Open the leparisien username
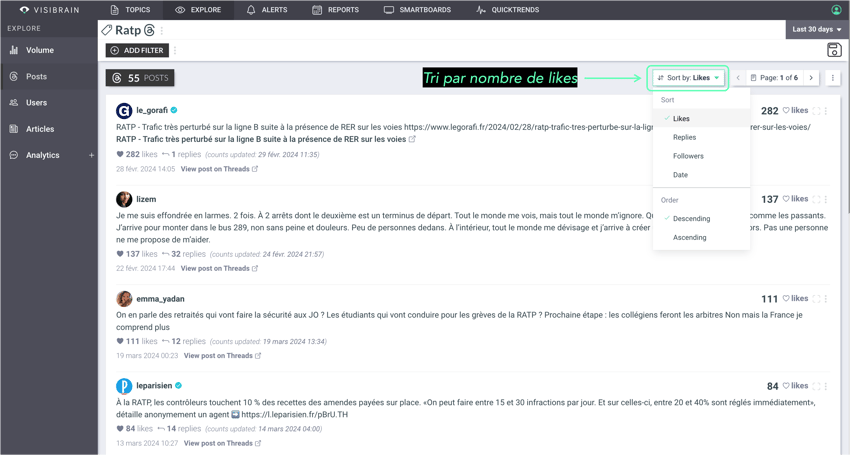The width and height of the screenshot is (850, 455). pyautogui.click(x=154, y=386)
